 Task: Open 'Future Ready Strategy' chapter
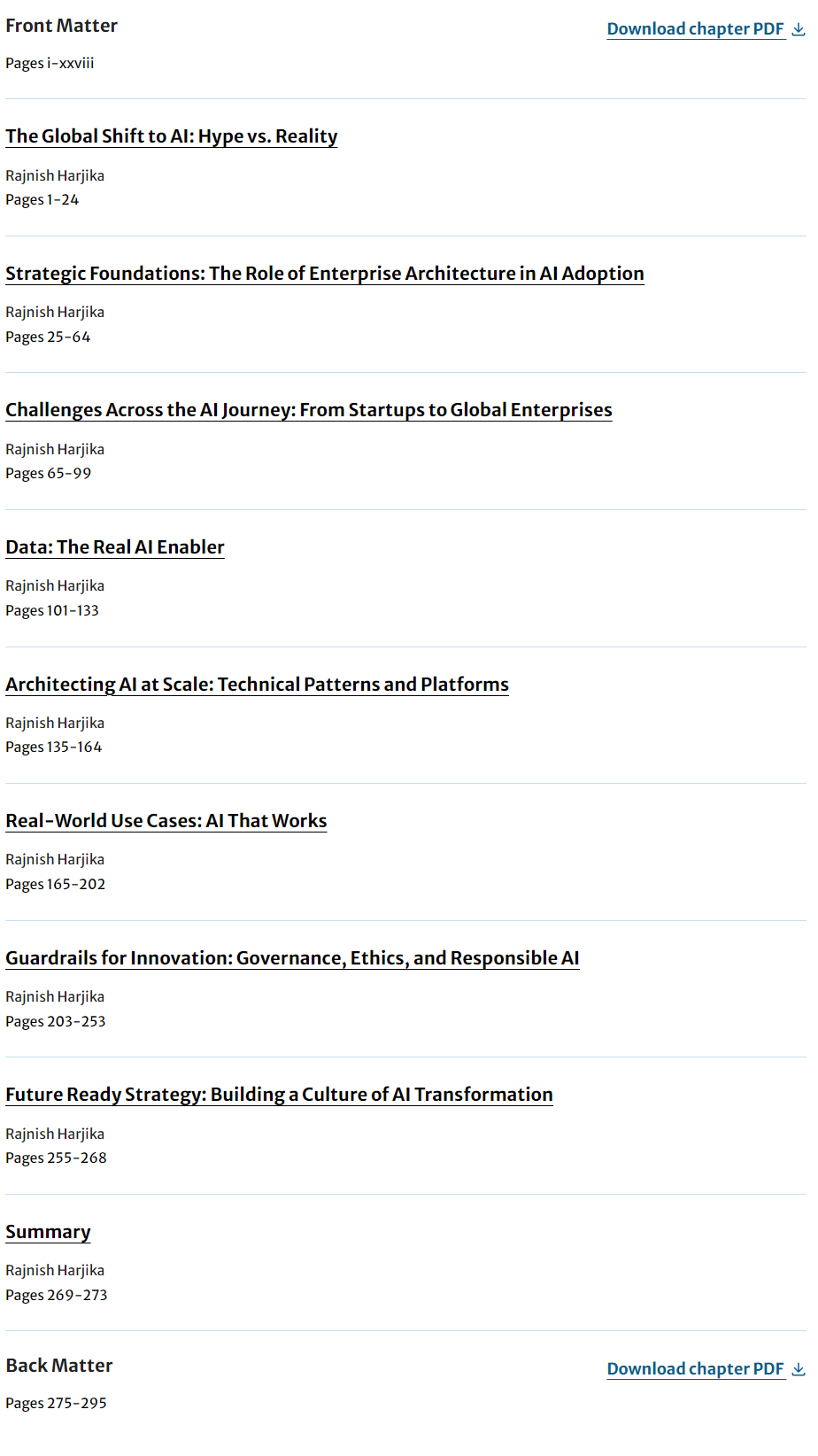pyautogui.click(x=280, y=1095)
